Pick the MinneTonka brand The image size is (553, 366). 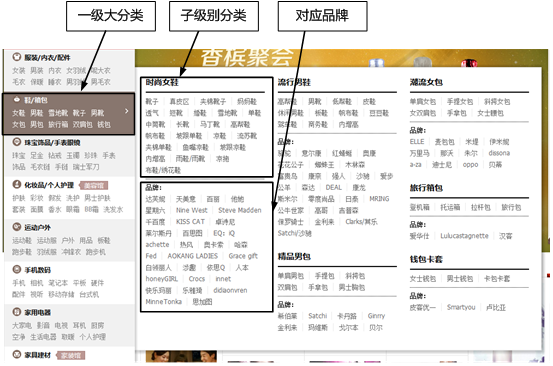tap(163, 302)
